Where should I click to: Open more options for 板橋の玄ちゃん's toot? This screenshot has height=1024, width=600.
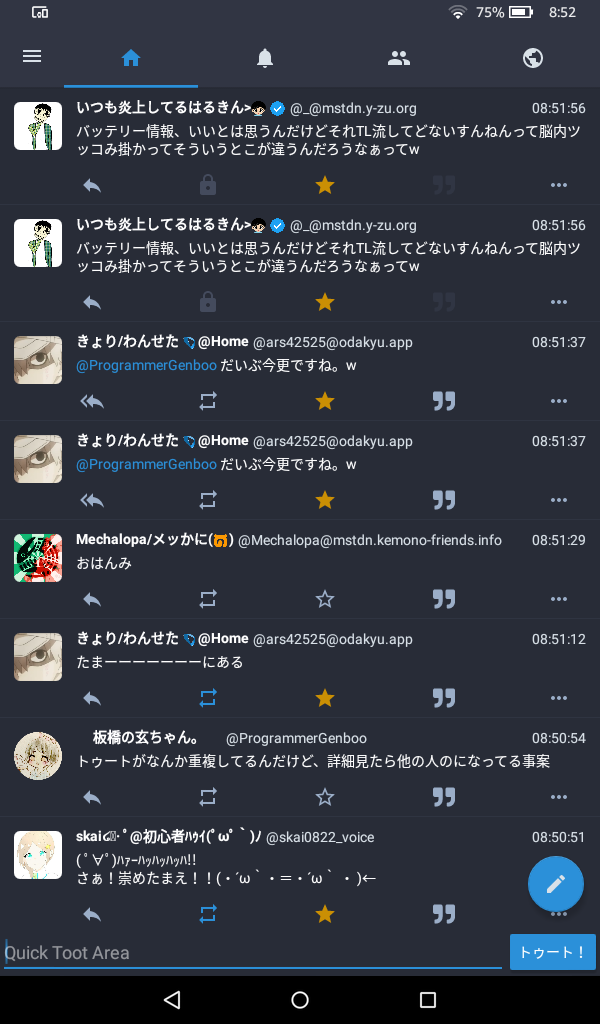(559, 797)
